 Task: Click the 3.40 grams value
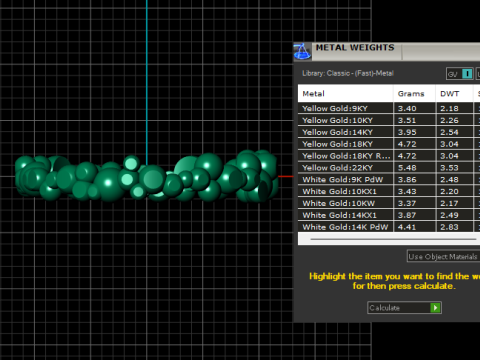(407, 108)
